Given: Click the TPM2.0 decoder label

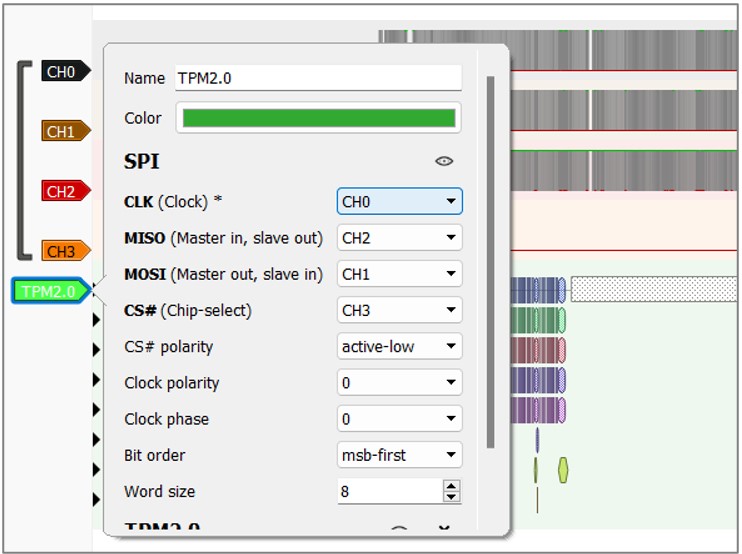Looking at the screenshot, I should tap(51, 290).
